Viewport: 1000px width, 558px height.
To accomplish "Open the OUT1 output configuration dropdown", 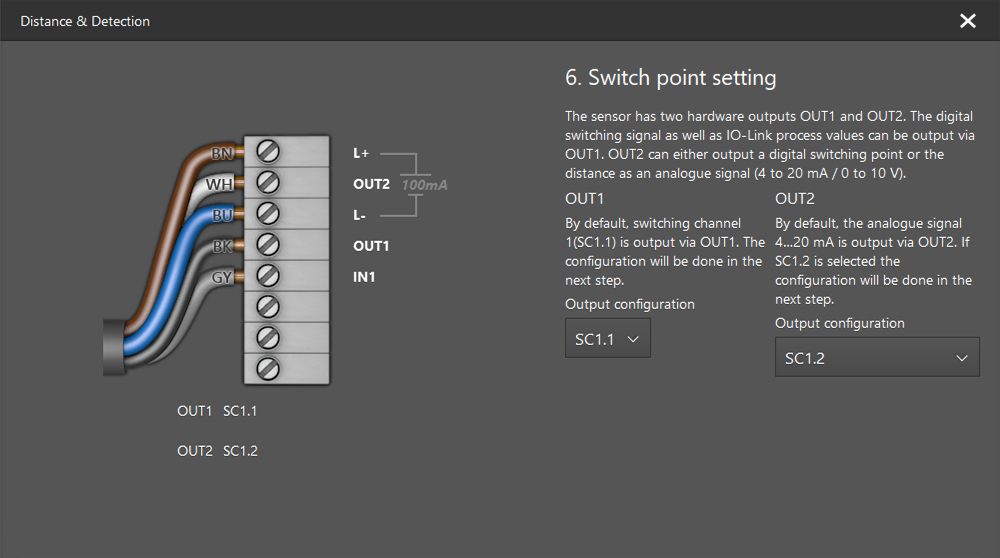I will (607, 339).
